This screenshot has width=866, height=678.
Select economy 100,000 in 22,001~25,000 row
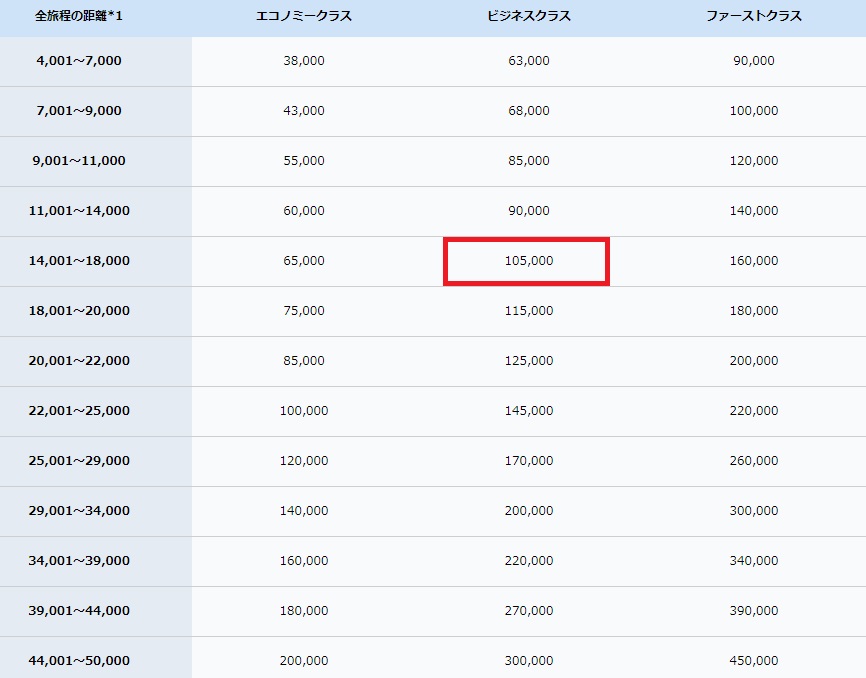304,411
